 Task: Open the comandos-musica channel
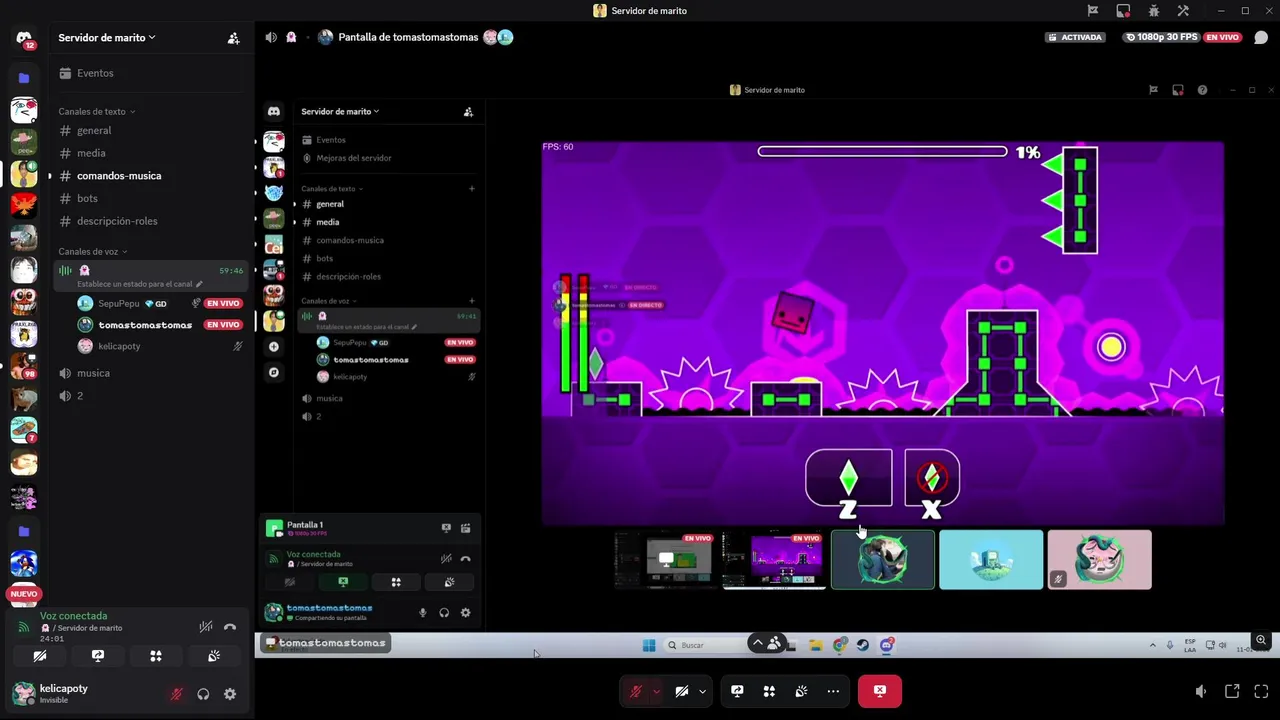click(150, 176)
